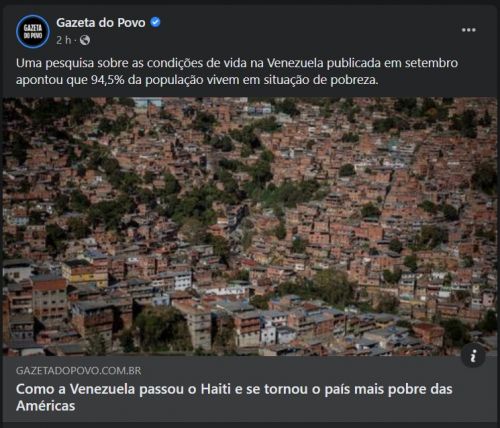Open the Gazeta do Povo page name

(x=101, y=23)
